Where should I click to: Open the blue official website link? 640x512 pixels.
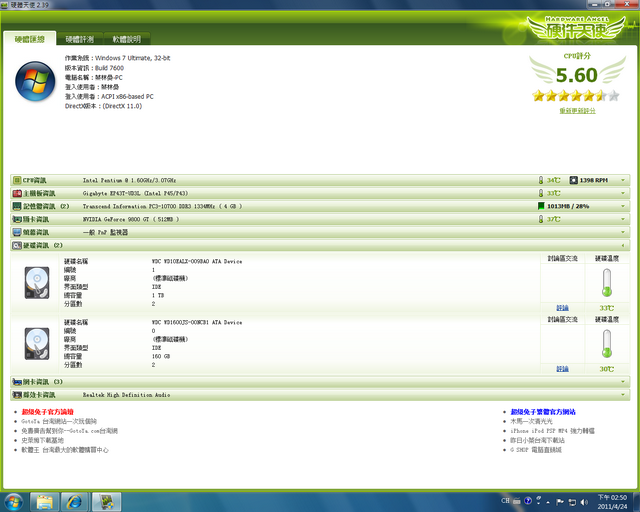pyautogui.click(x=543, y=412)
